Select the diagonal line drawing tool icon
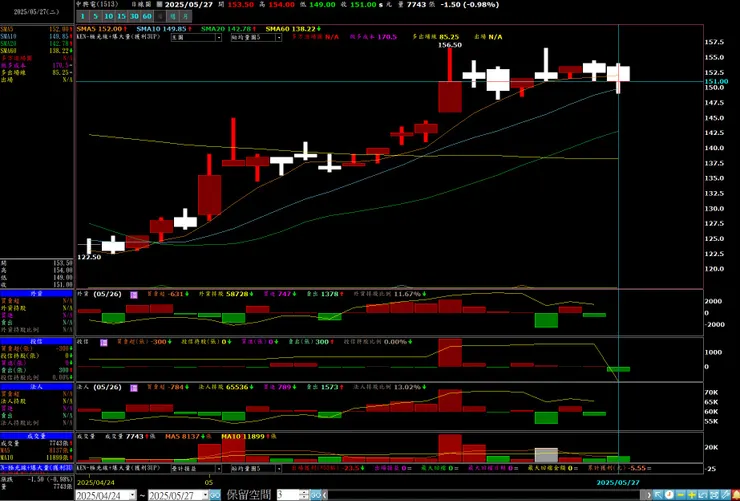The width and height of the screenshot is (740, 501). click(x=725, y=495)
